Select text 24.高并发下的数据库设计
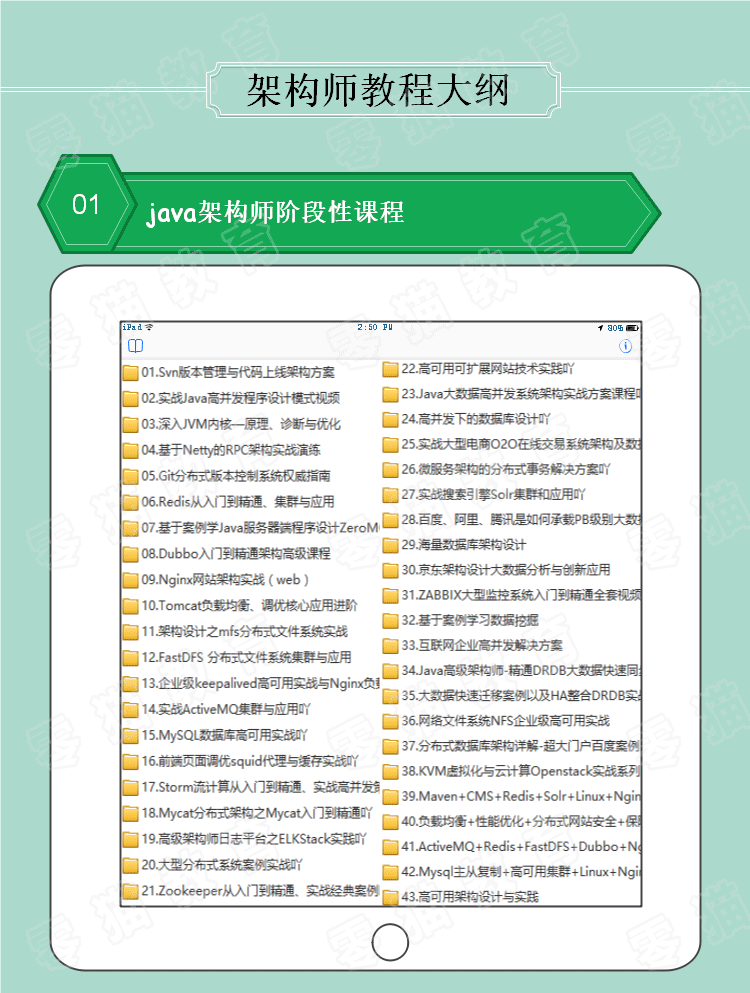 [476, 419]
